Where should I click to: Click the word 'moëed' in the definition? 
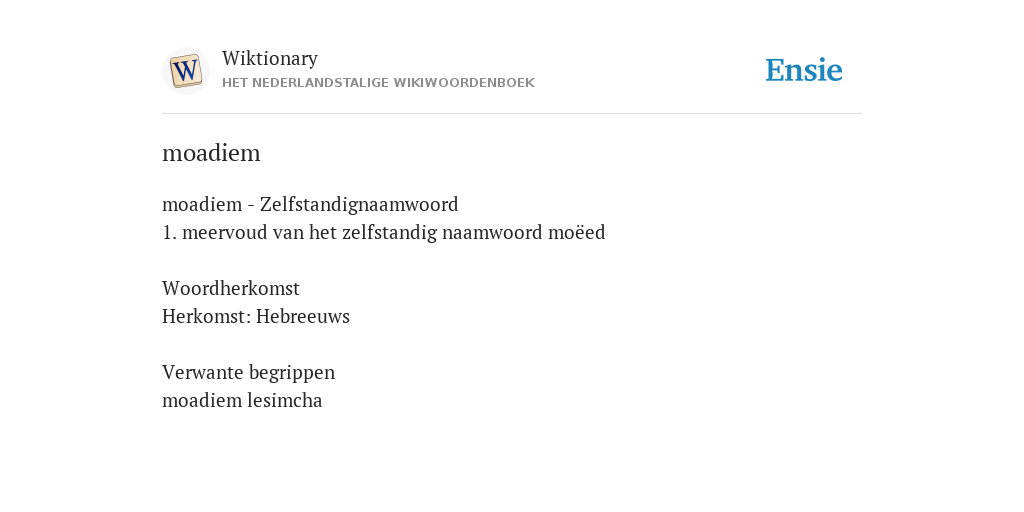(x=577, y=232)
